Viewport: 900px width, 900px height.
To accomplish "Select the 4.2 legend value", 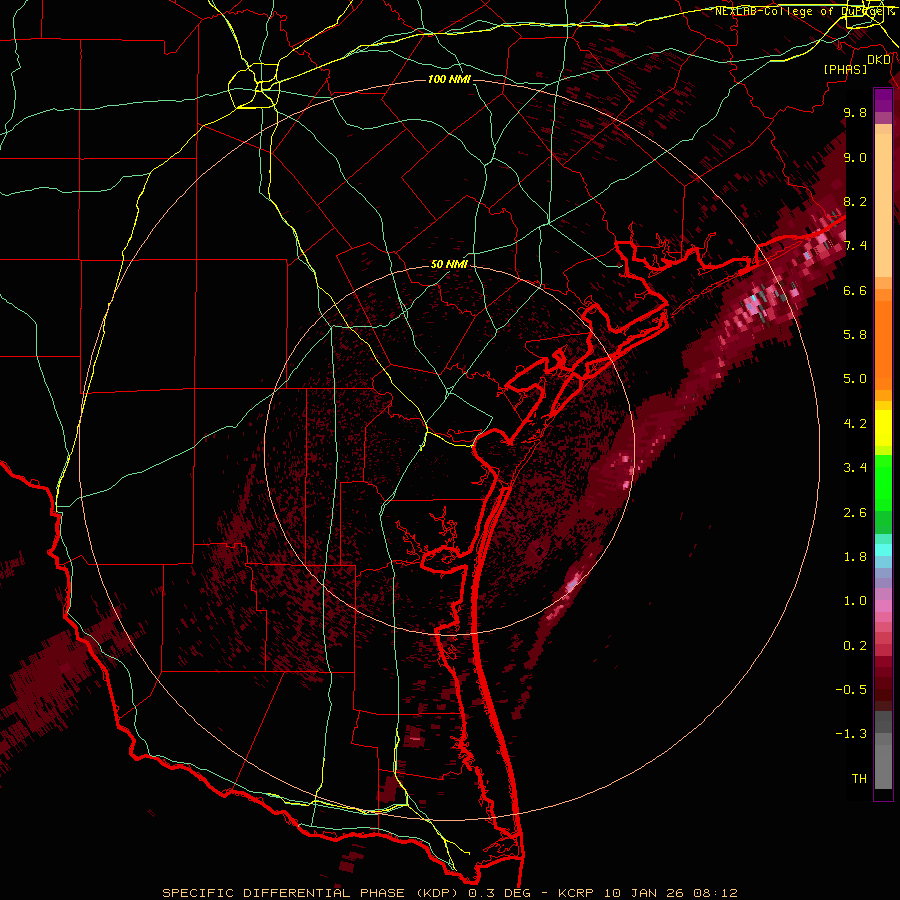I will pos(855,424).
